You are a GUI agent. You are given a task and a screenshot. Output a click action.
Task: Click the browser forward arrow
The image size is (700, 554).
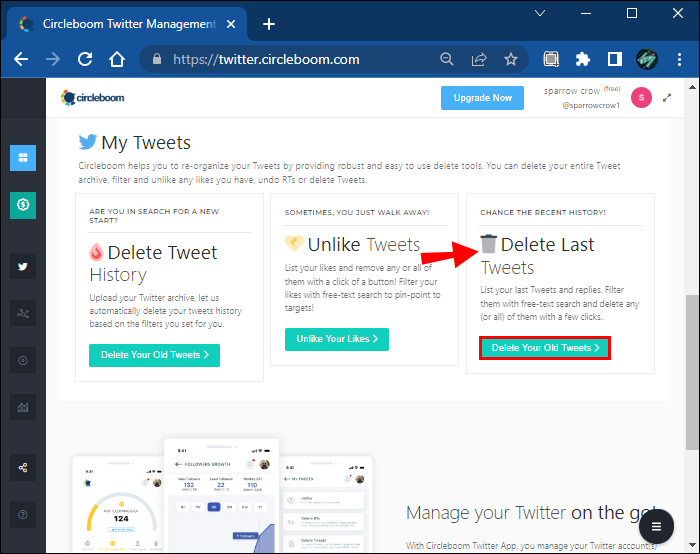pos(53,59)
